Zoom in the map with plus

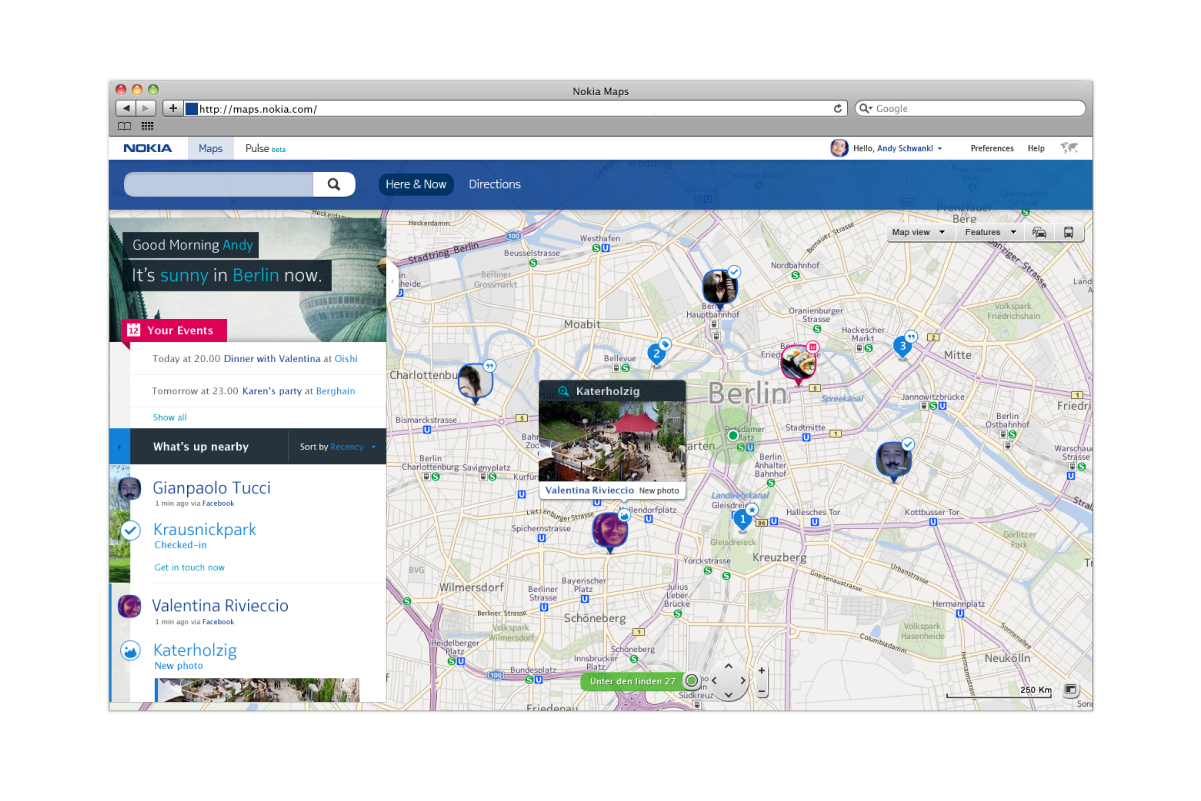tap(762, 671)
